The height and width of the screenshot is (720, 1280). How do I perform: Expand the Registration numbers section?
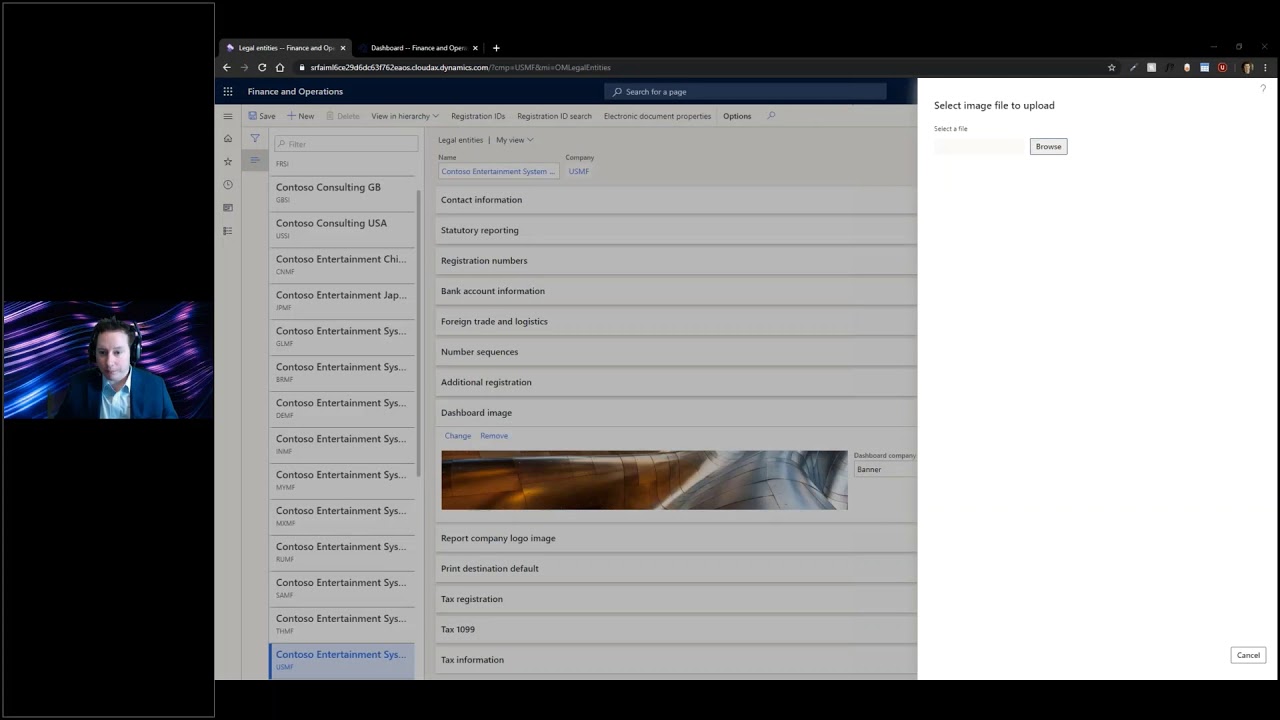(x=677, y=261)
